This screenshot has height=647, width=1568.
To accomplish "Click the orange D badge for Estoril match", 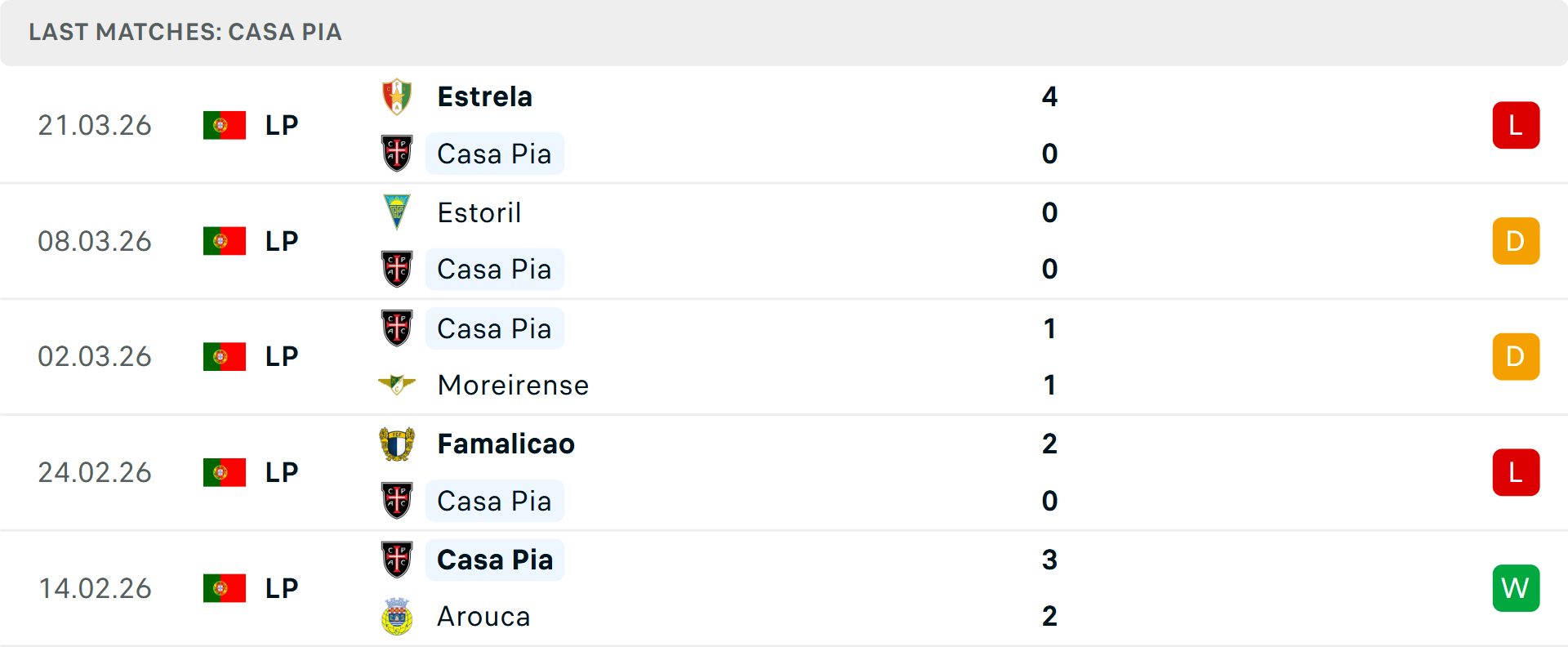I will [1516, 241].
